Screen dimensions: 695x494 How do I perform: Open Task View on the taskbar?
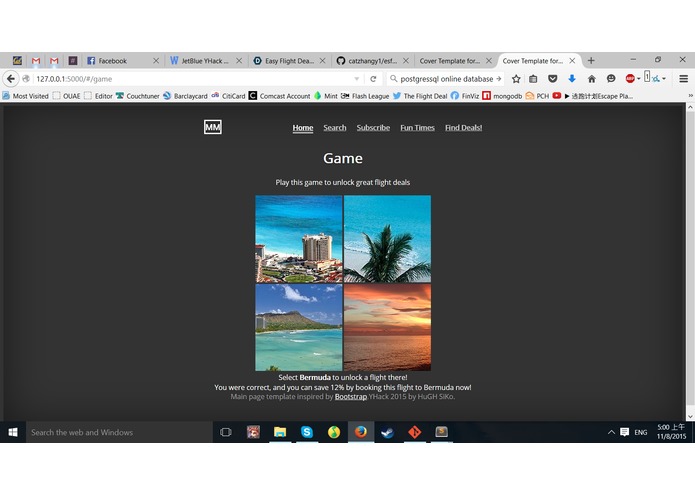(x=226, y=432)
